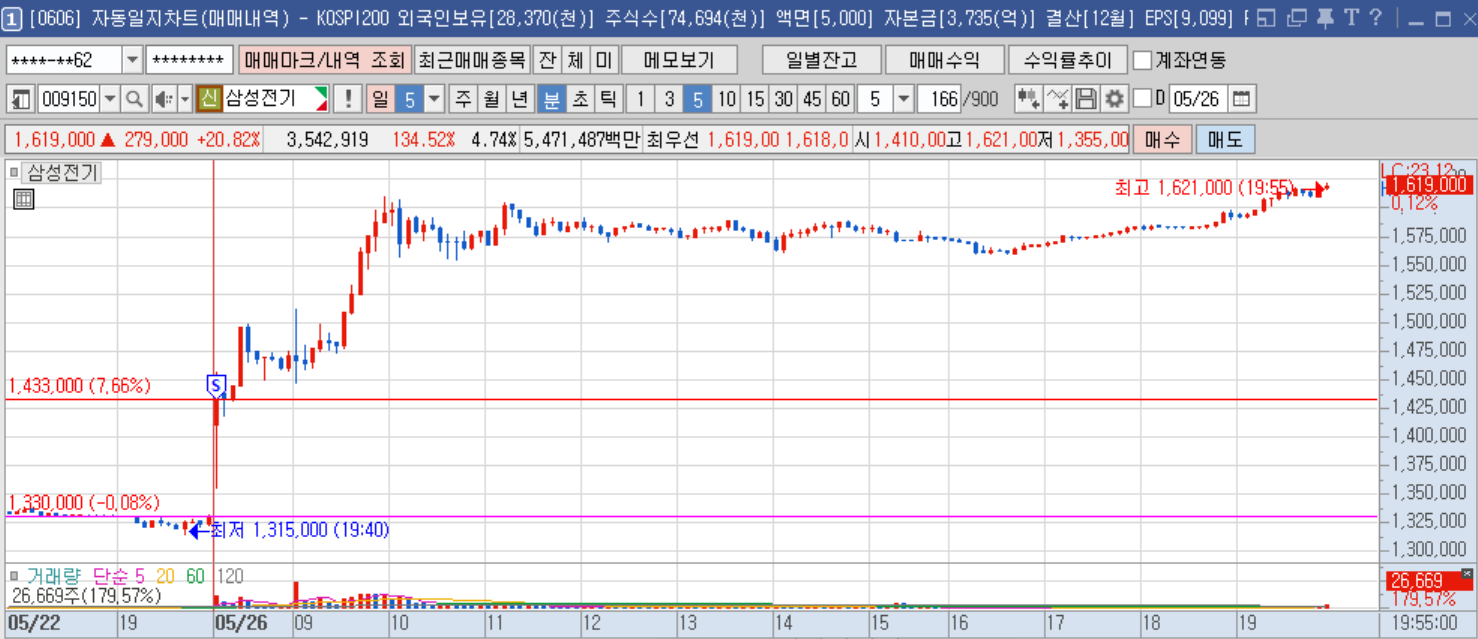This screenshot has width=1478, height=639.
Task: Click the T font icon in title bar
Action: tap(1351, 18)
